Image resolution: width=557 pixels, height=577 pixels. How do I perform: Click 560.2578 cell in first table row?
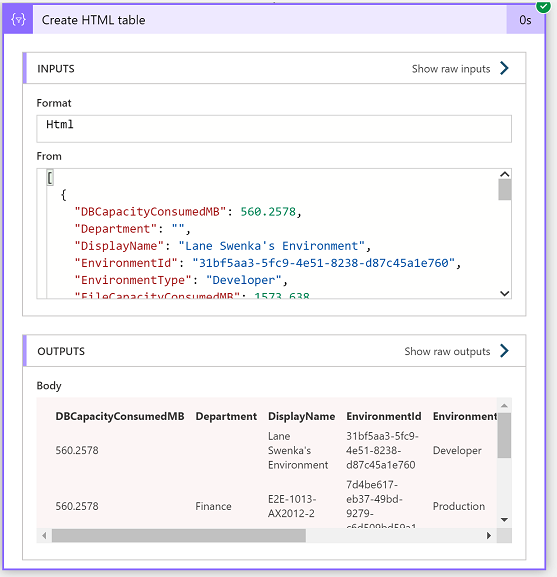(77, 450)
